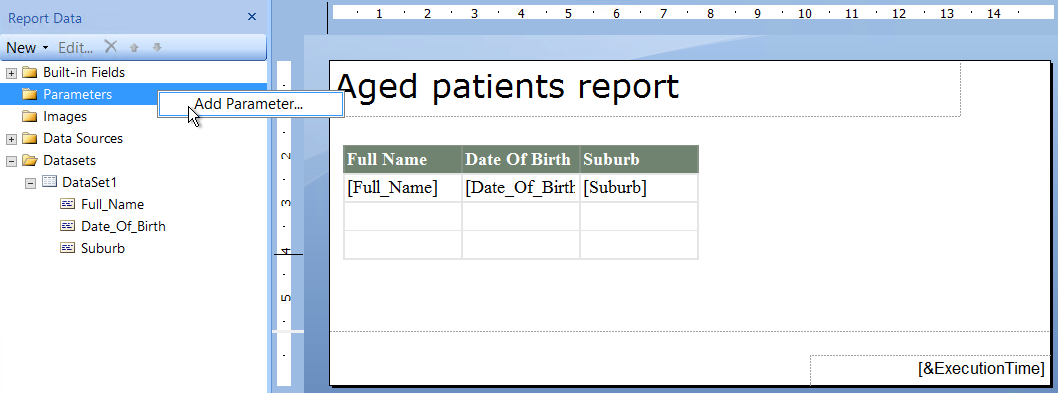This screenshot has height=393, width=1058.
Task: Click the Delete X toolbar icon
Action: (x=111, y=47)
